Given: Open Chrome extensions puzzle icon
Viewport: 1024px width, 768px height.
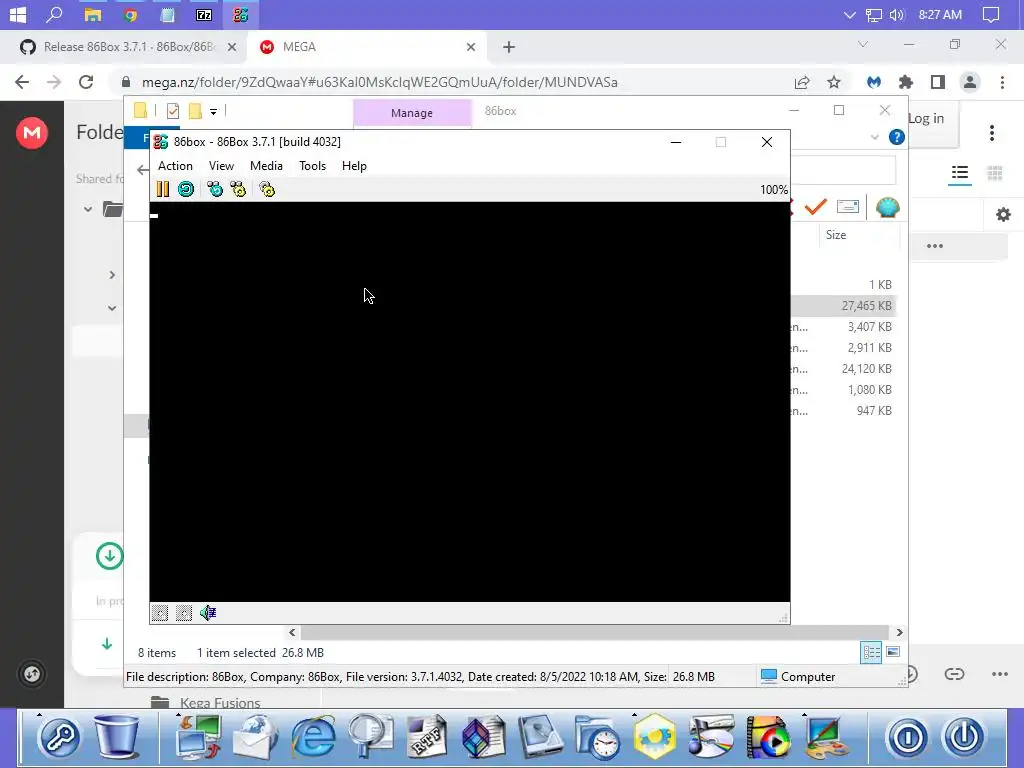Looking at the screenshot, I should tap(906, 82).
